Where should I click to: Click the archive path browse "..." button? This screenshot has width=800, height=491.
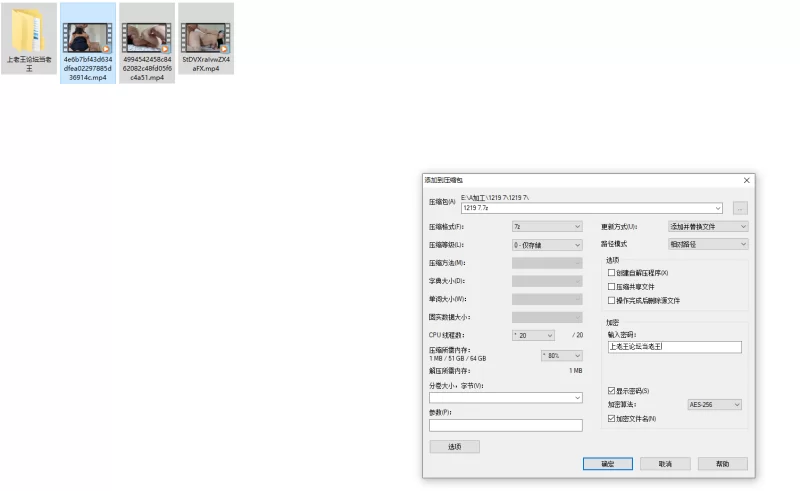pyautogui.click(x=740, y=208)
